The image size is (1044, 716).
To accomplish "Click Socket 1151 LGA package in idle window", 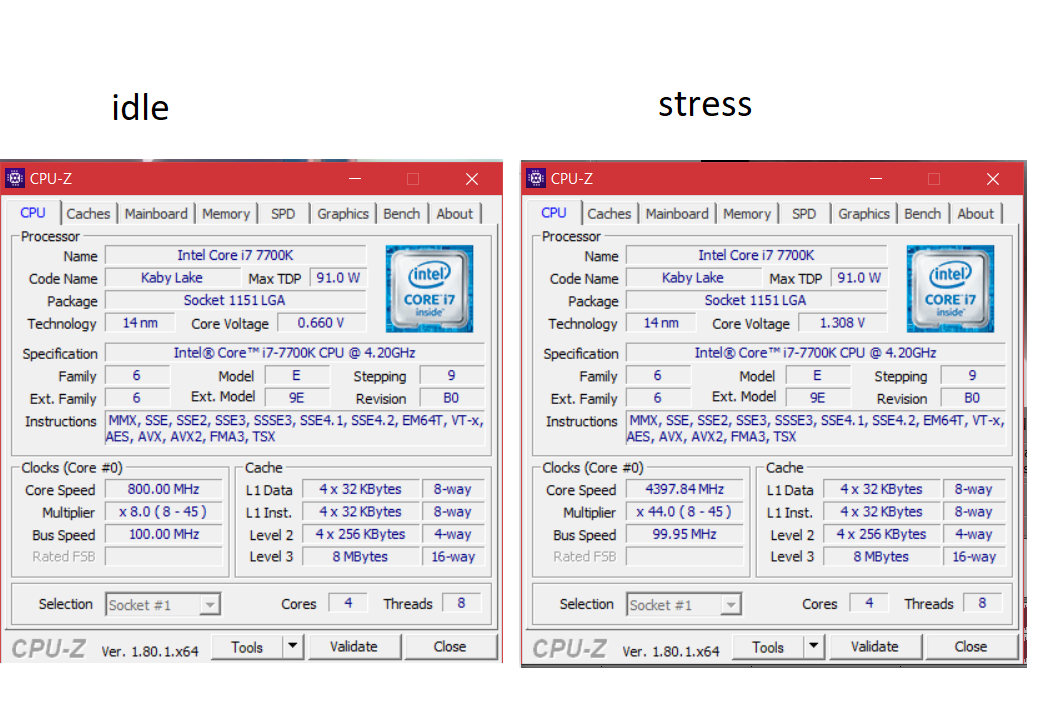I will [236, 300].
